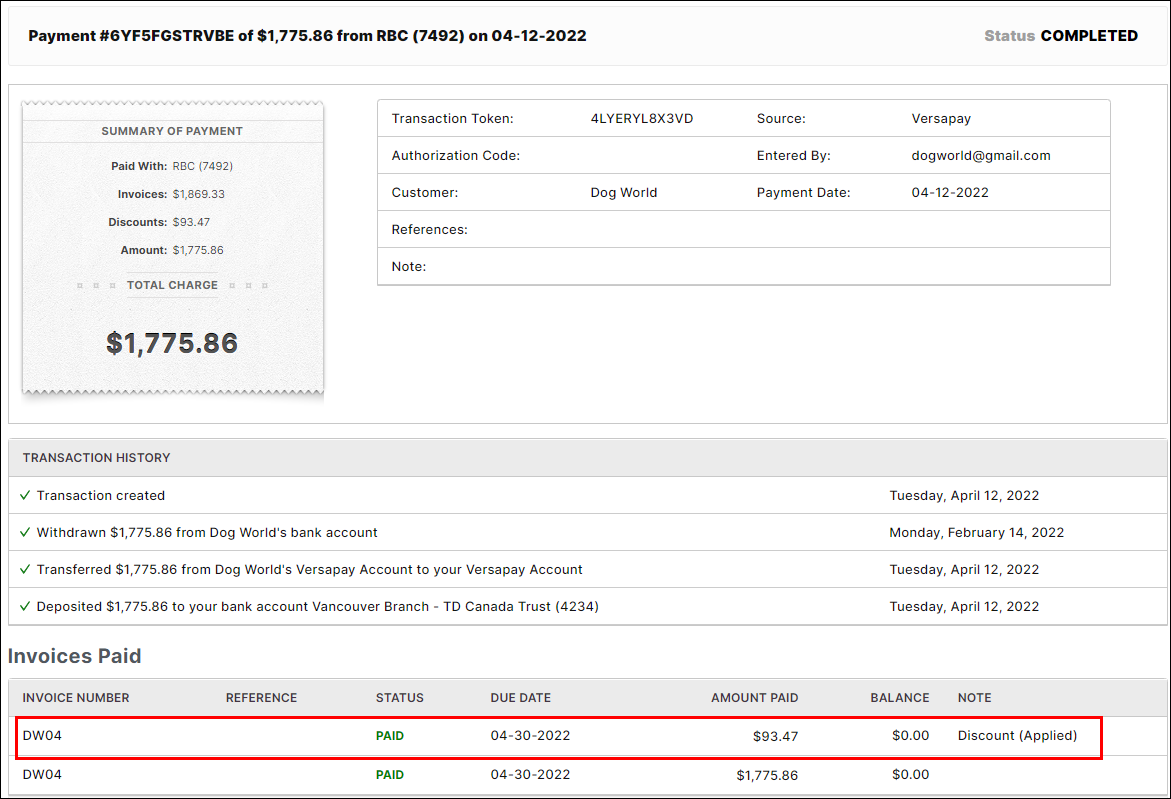Screen dimensions: 1171x799
Task: Click the 'Deposited $1,775.86 to your bank account' text
Action: point(317,606)
